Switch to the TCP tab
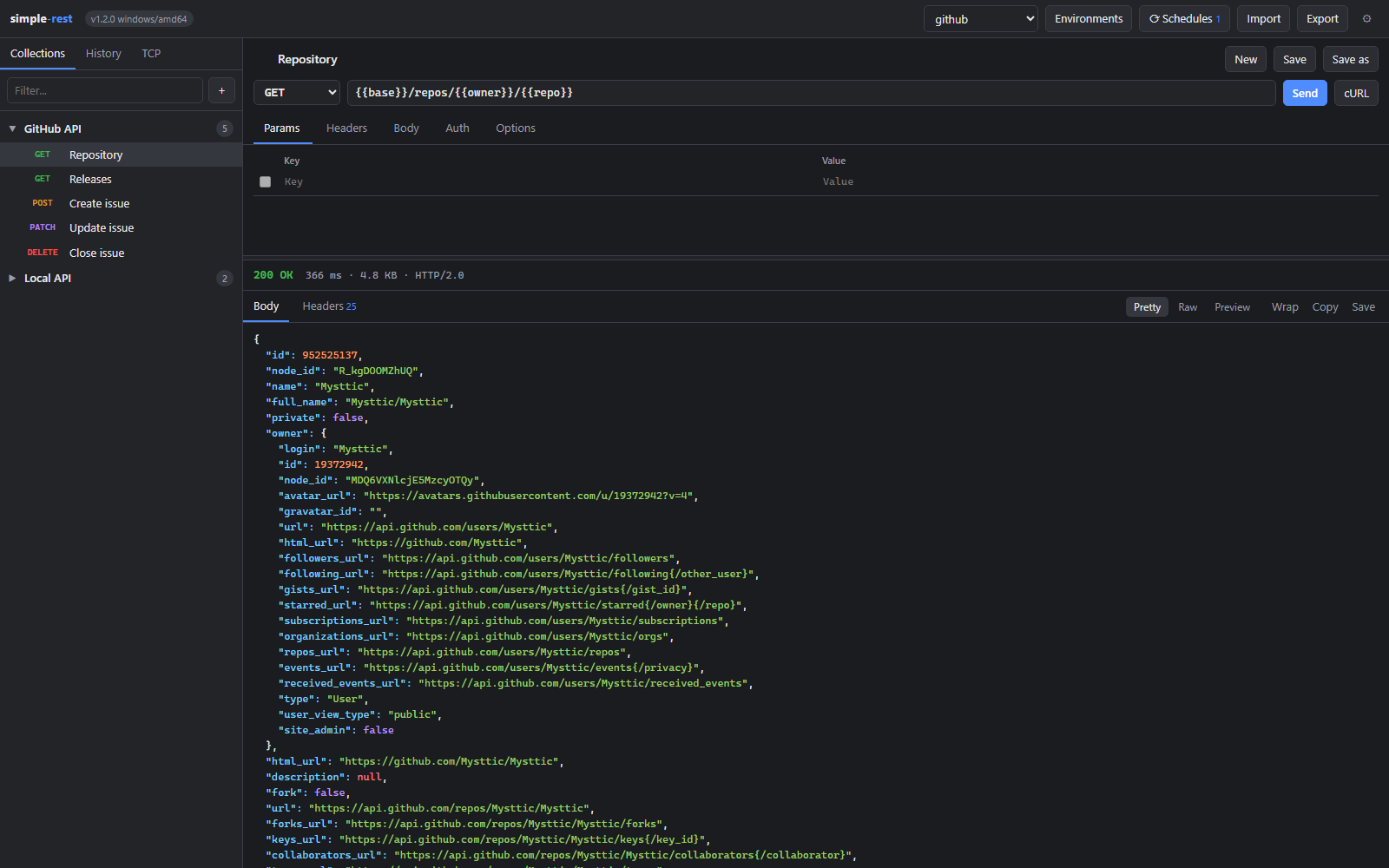Screen dimensions: 1389x868 click(151, 54)
